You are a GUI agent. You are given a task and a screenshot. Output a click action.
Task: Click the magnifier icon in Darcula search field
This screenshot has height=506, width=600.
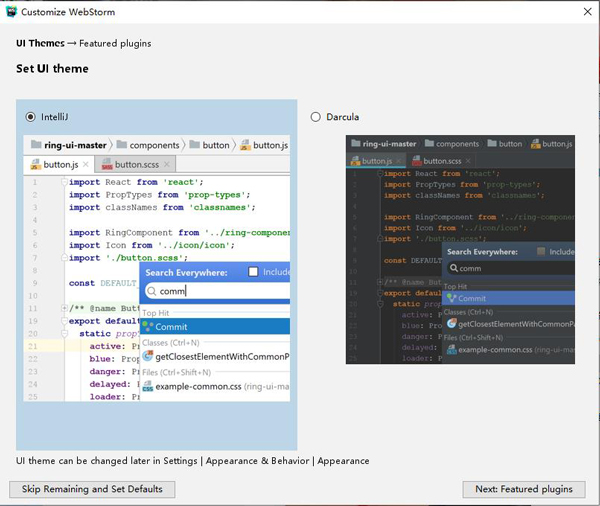(454, 268)
